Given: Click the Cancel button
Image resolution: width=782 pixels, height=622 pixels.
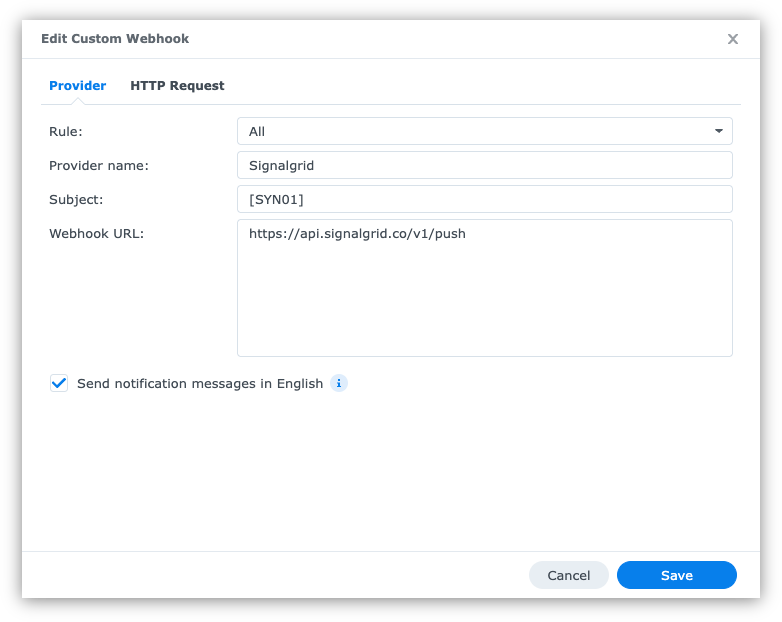Looking at the screenshot, I should pyautogui.click(x=569, y=575).
